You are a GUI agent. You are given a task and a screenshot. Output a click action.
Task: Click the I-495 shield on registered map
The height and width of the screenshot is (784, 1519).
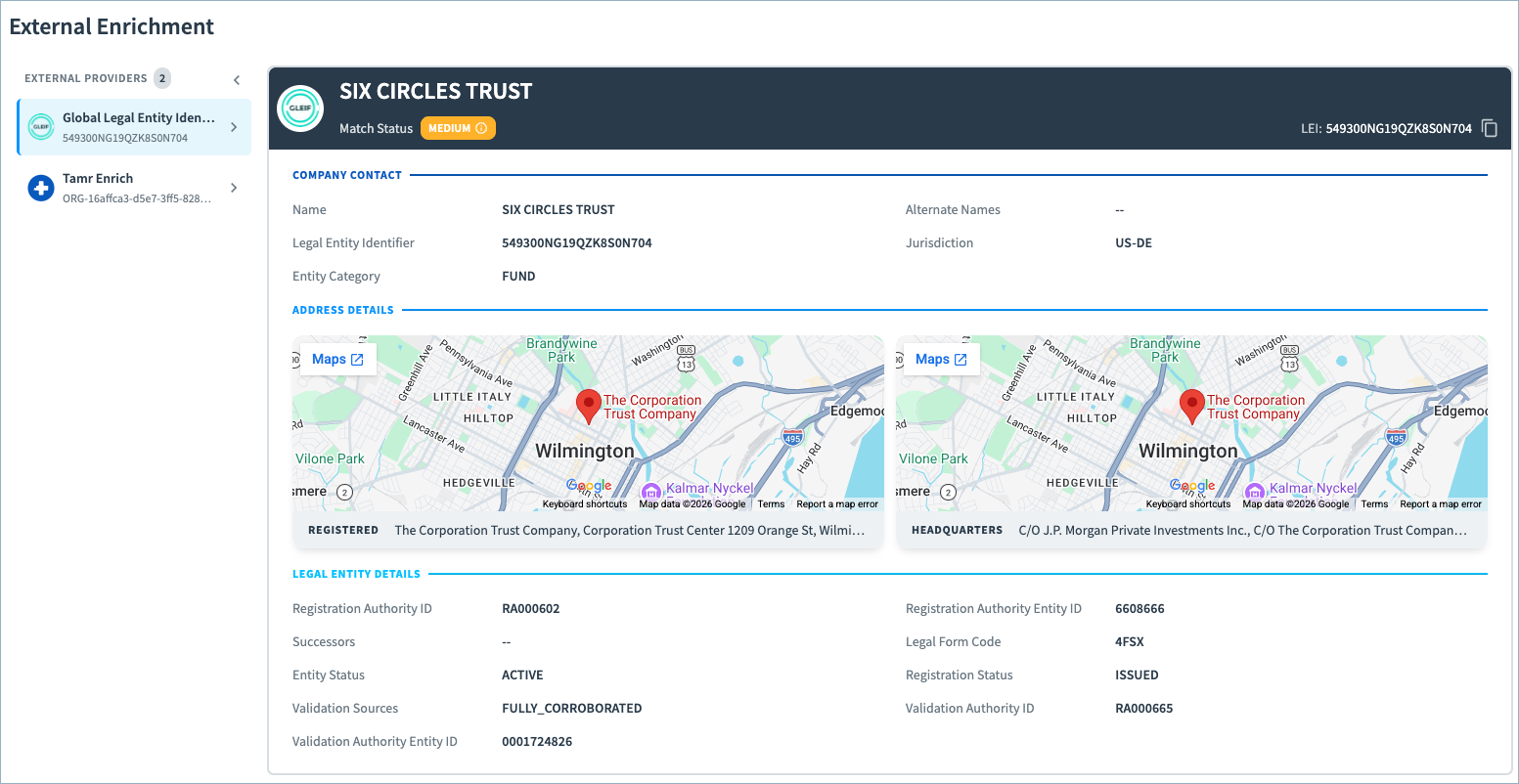click(792, 437)
